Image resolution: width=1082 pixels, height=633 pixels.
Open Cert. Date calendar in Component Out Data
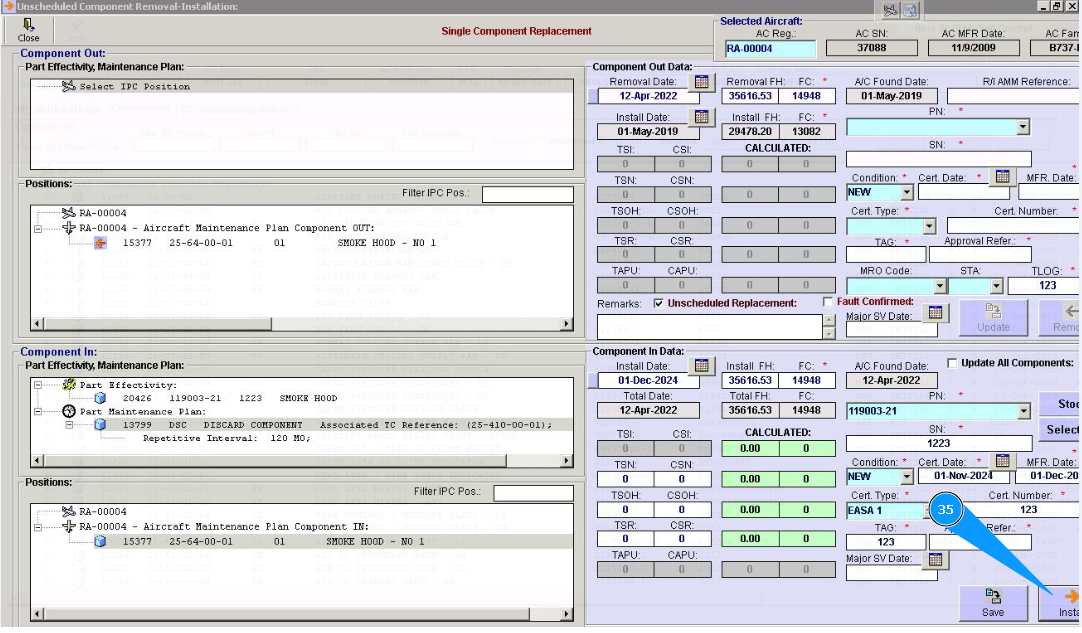coord(1001,177)
